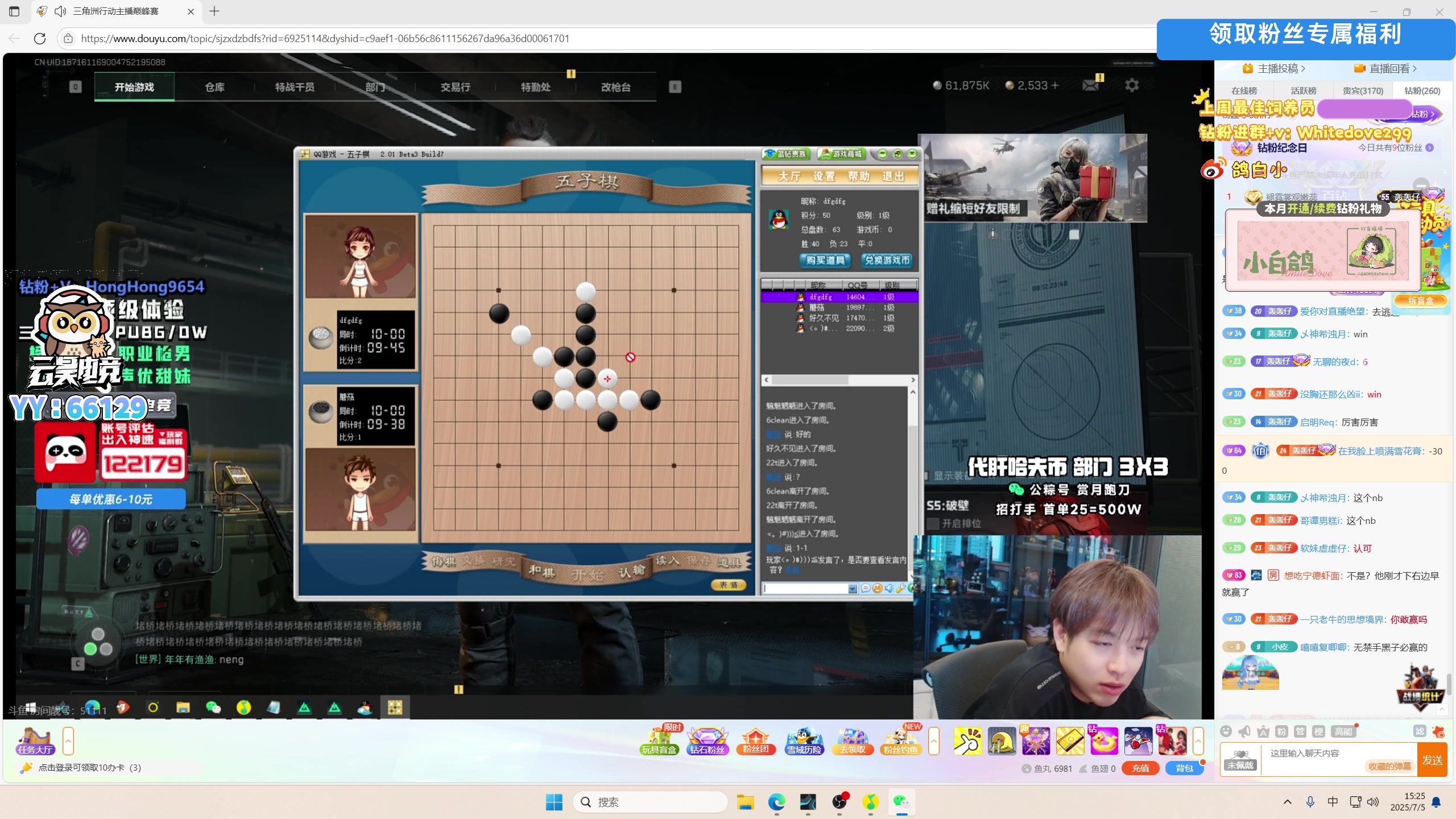The image size is (1456, 819).
Task: Switch to 活跃榜 tab
Action: coord(1304,90)
